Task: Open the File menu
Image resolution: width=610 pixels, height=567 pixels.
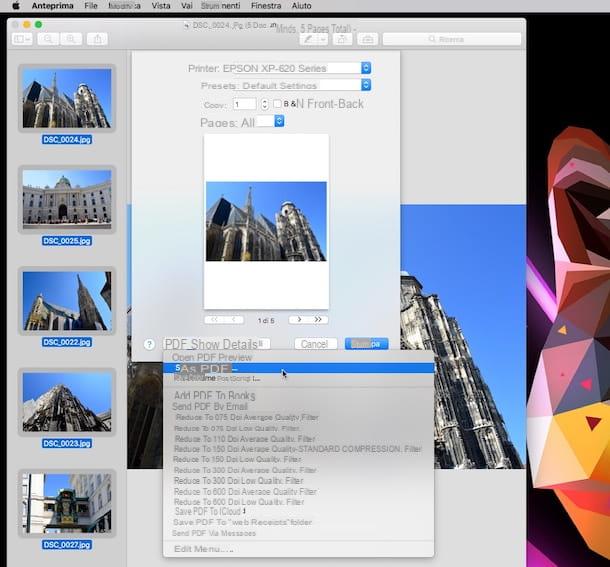Action: click(x=91, y=6)
